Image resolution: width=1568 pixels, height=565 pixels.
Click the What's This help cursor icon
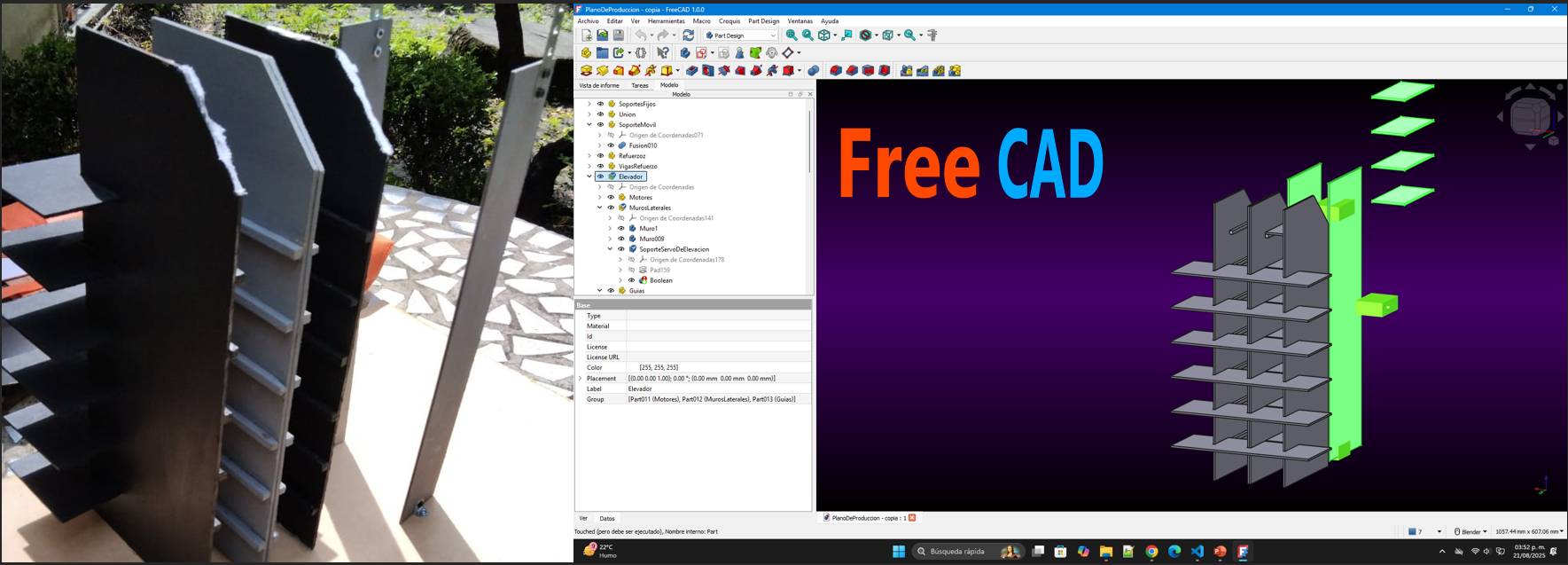tap(663, 53)
